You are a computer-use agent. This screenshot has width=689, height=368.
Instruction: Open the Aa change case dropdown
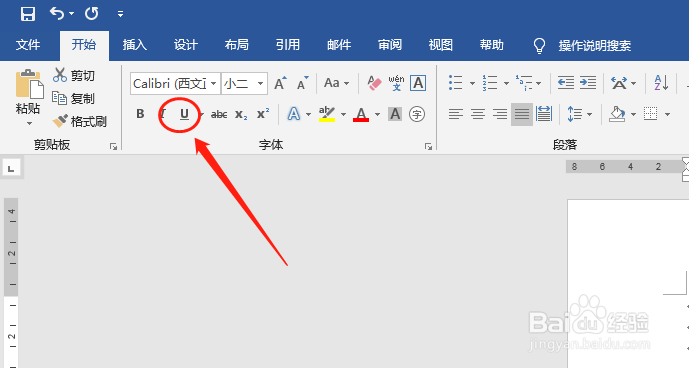(x=336, y=83)
